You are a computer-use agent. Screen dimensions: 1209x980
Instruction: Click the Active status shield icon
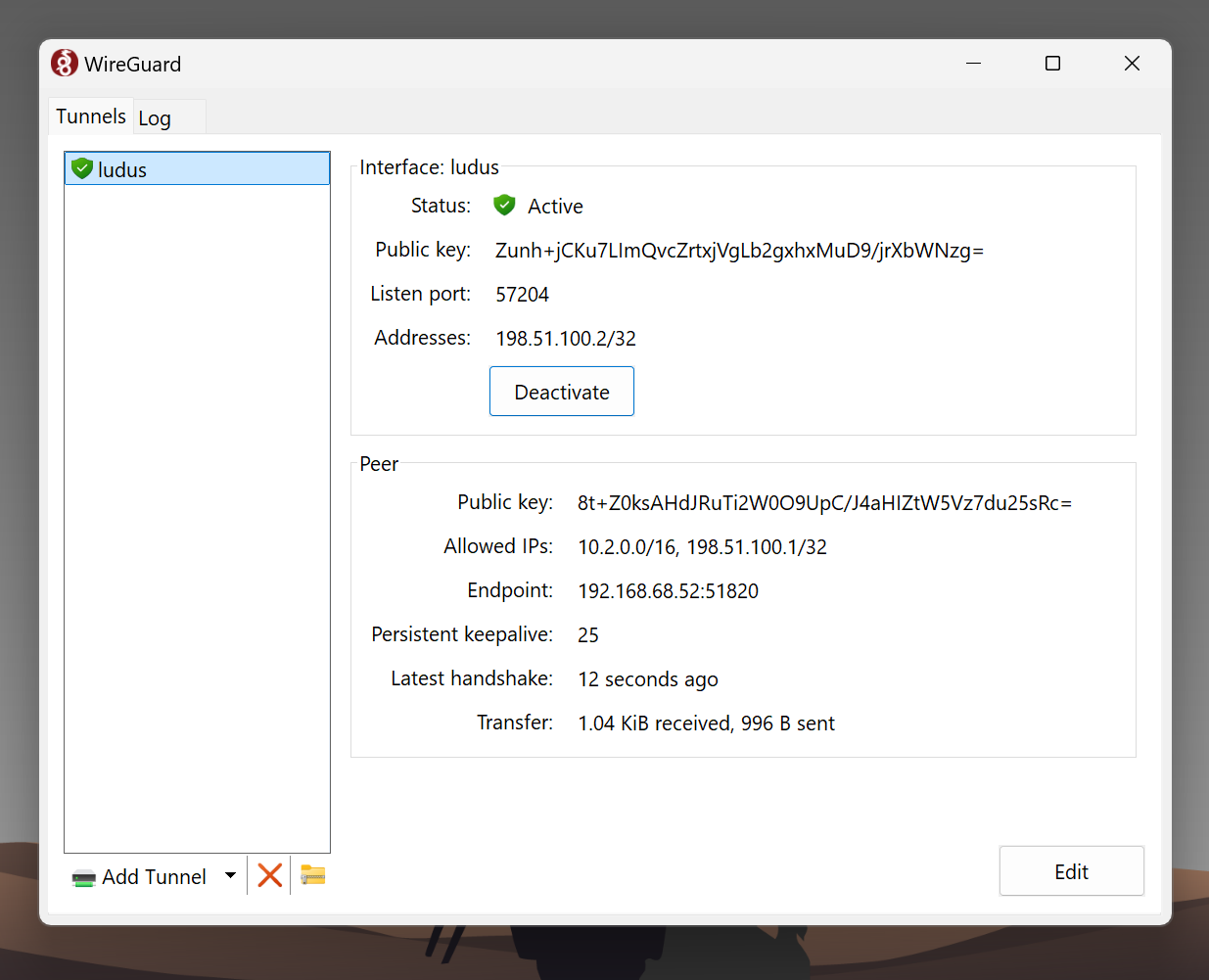coord(504,206)
